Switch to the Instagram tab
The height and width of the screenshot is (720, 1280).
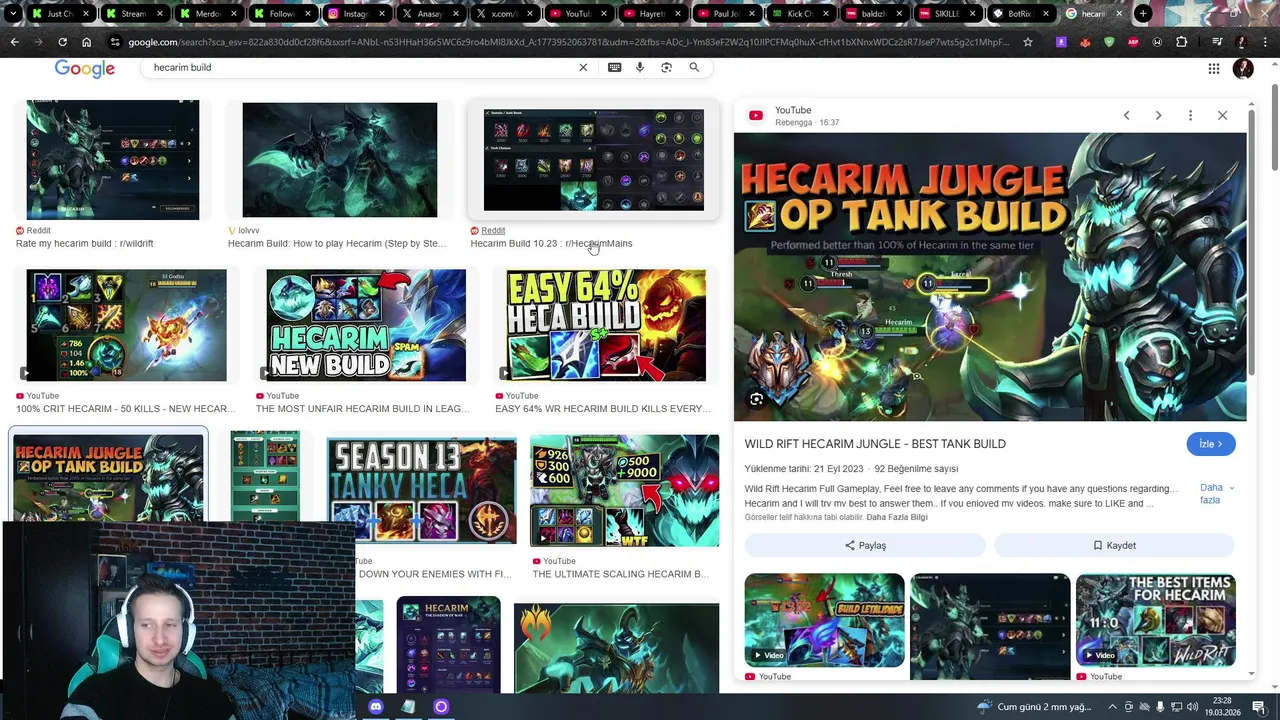tap(358, 14)
